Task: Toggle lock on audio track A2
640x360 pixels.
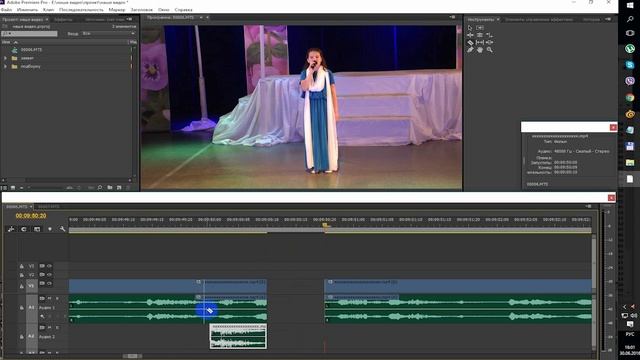Action: click(22, 336)
